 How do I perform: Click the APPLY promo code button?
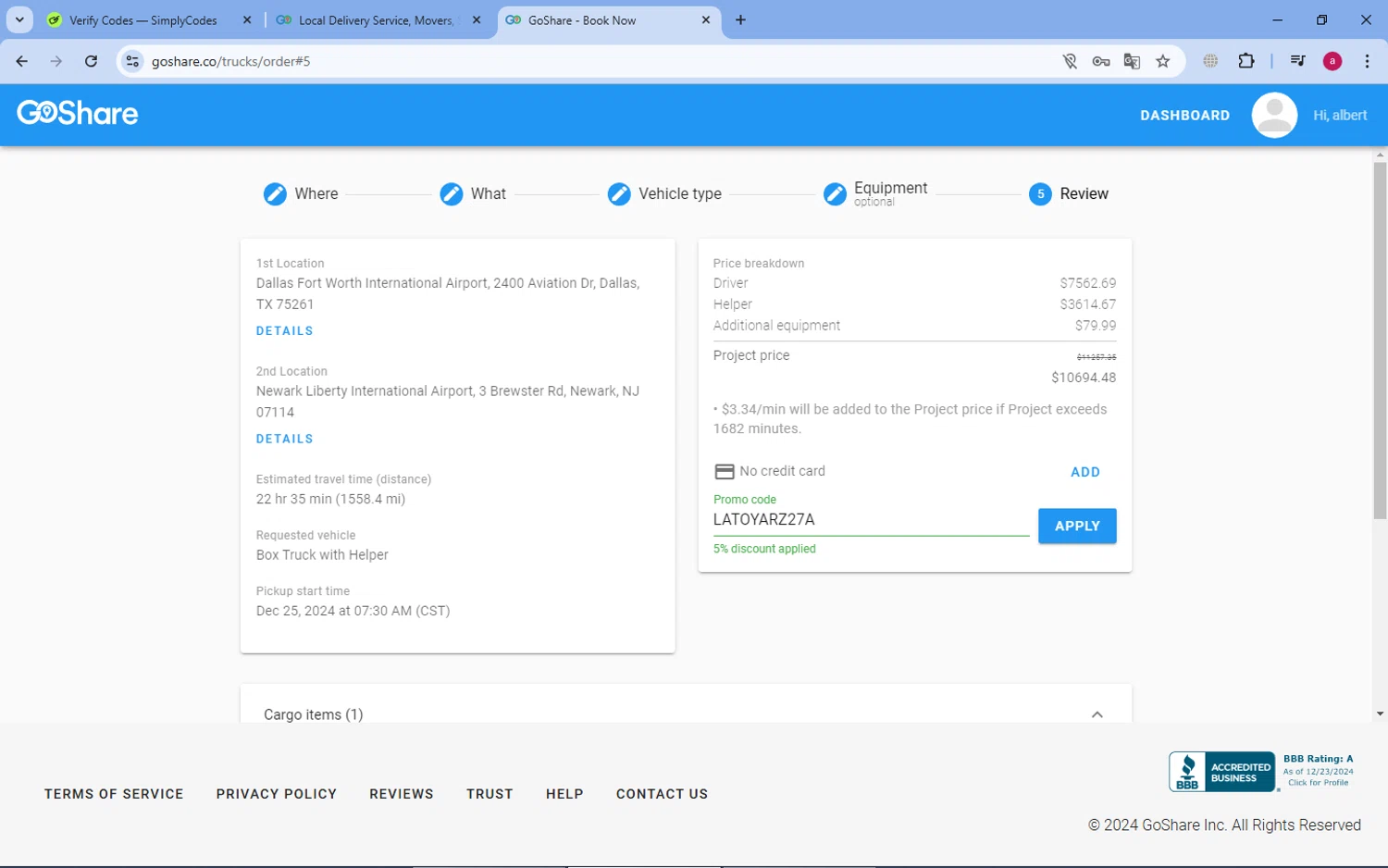(x=1077, y=526)
